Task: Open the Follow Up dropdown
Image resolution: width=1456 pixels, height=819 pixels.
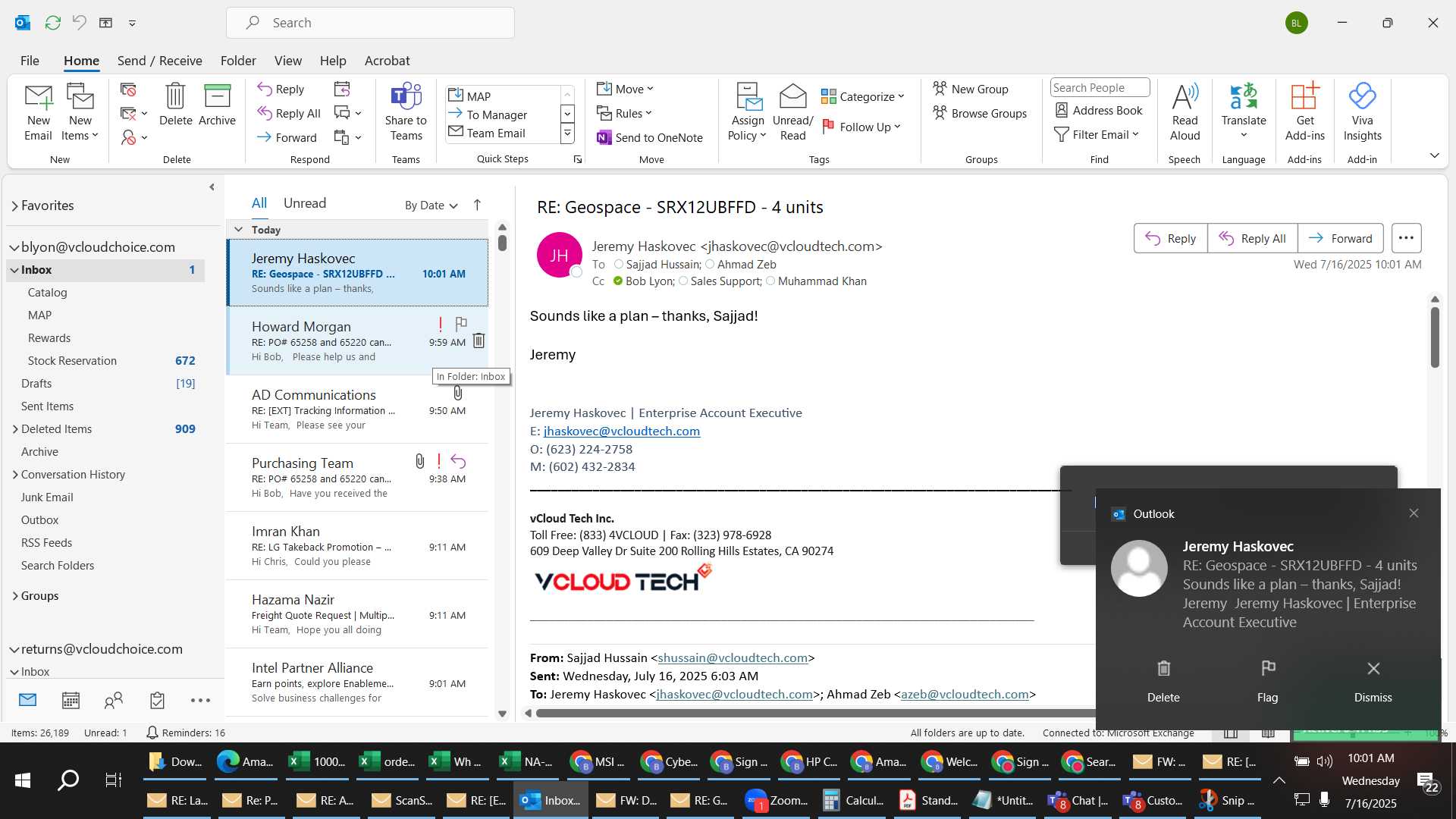Action: pyautogui.click(x=861, y=127)
